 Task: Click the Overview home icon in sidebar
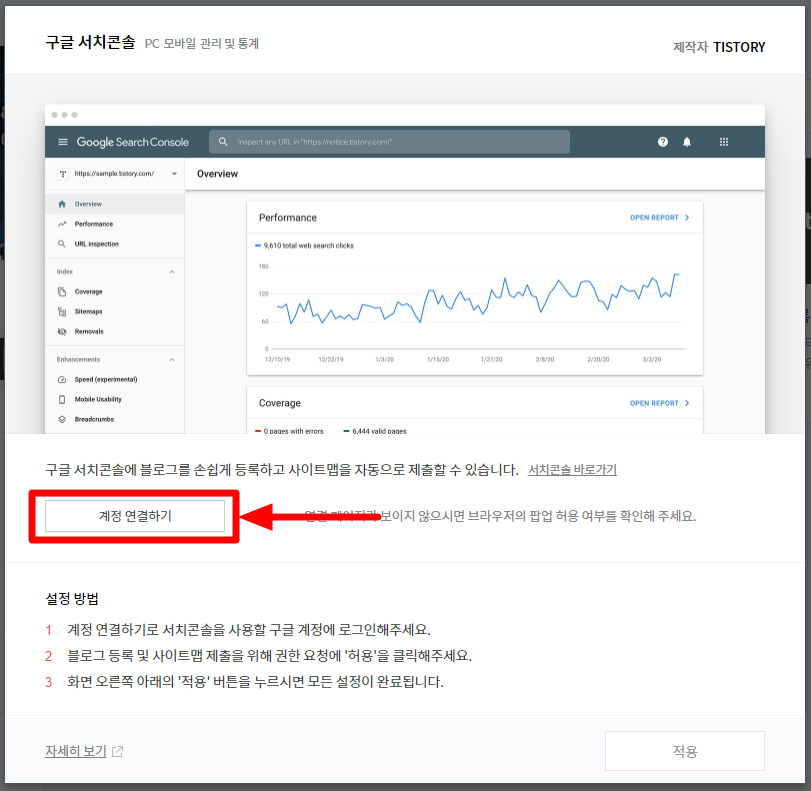tap(62, 204)
